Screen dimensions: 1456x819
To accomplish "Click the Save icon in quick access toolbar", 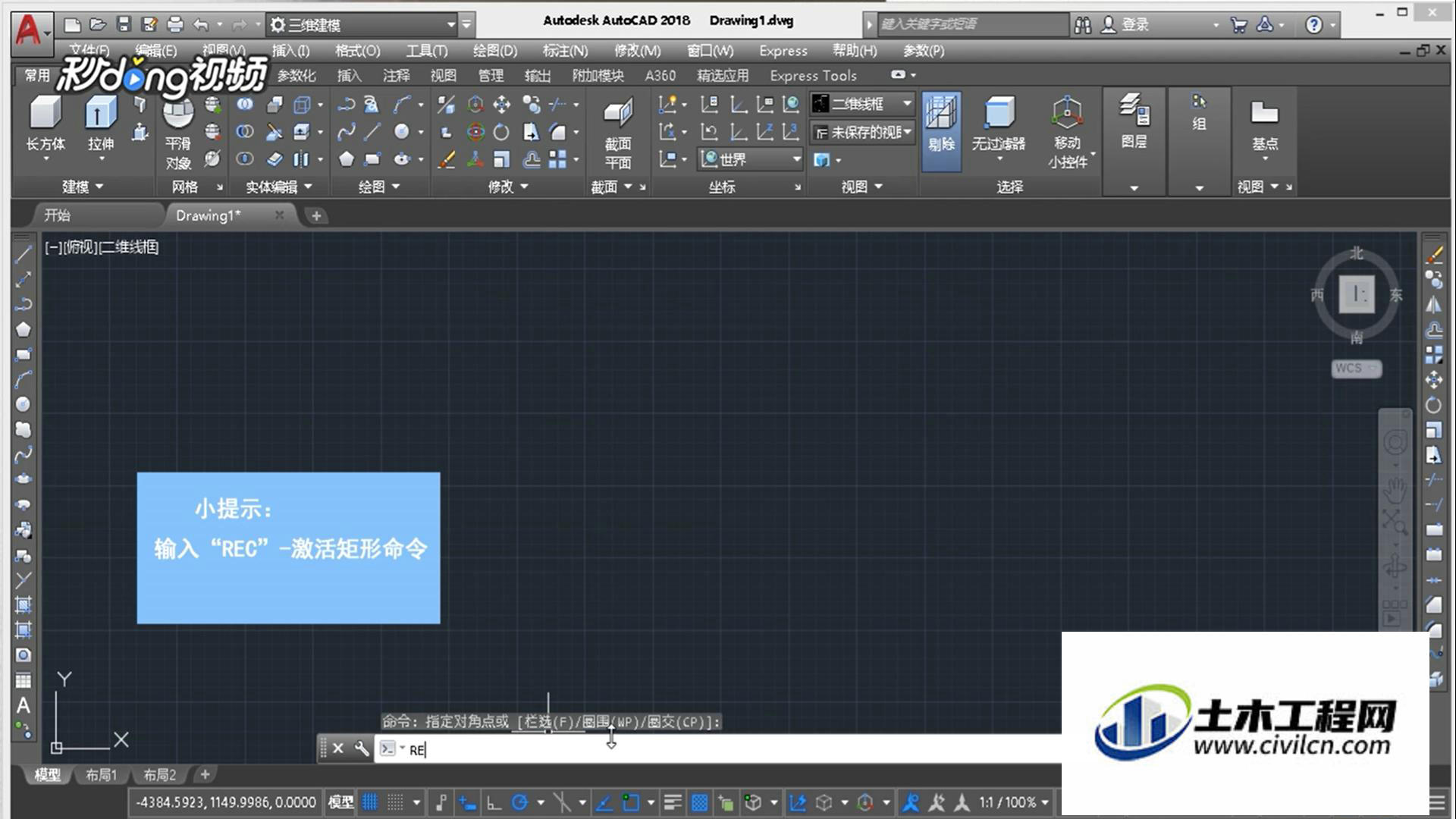I will [x=124, y=24].
